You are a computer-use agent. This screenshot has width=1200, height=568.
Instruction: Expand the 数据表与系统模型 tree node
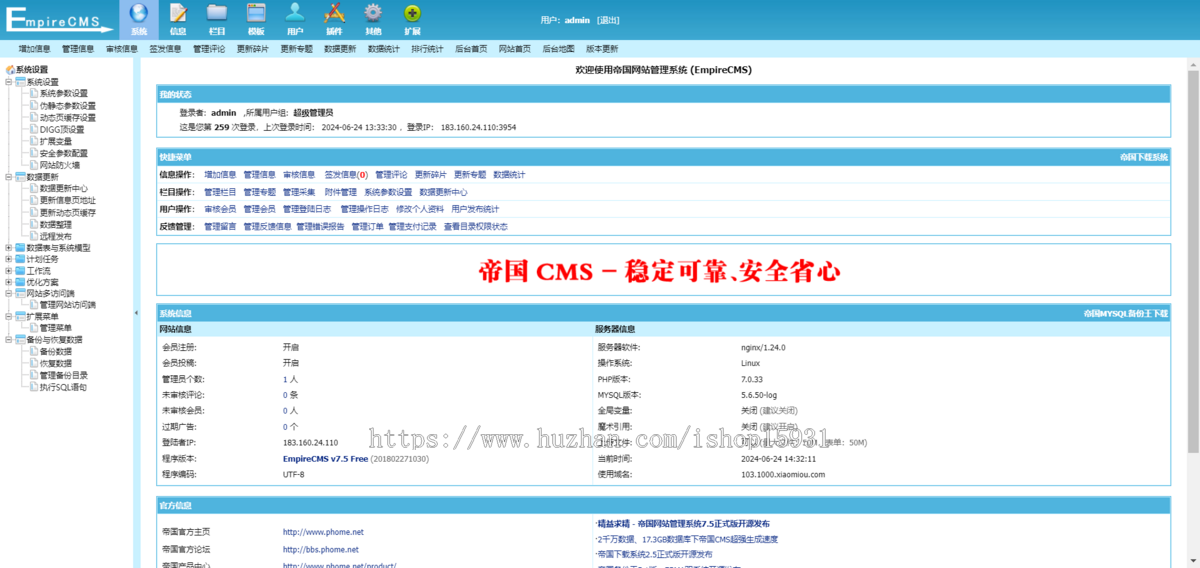click(9, 247)
